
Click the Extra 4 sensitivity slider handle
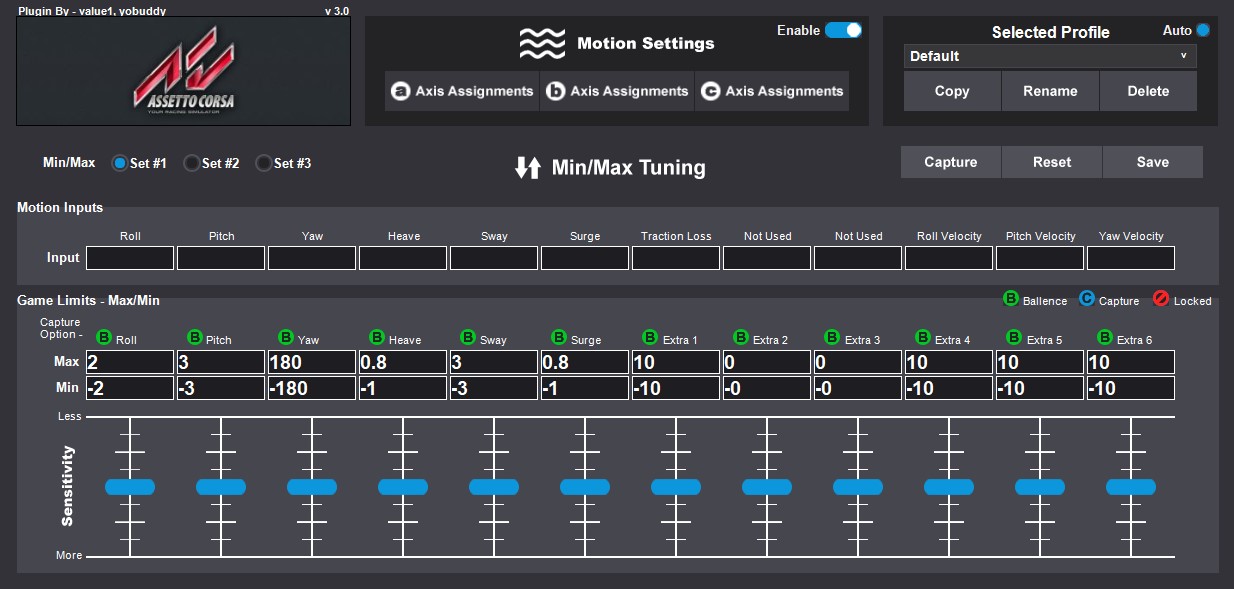949,487
